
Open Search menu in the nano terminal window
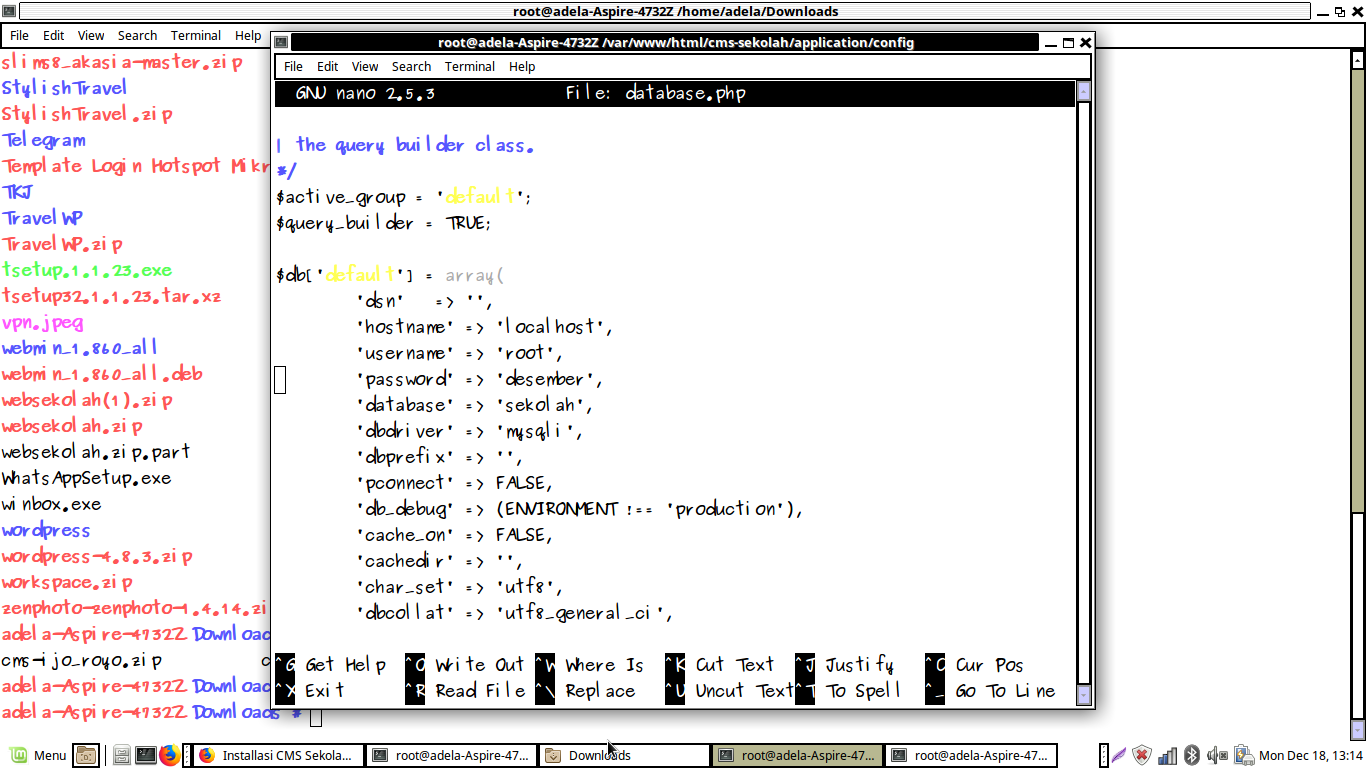click(x=411, y=66)
